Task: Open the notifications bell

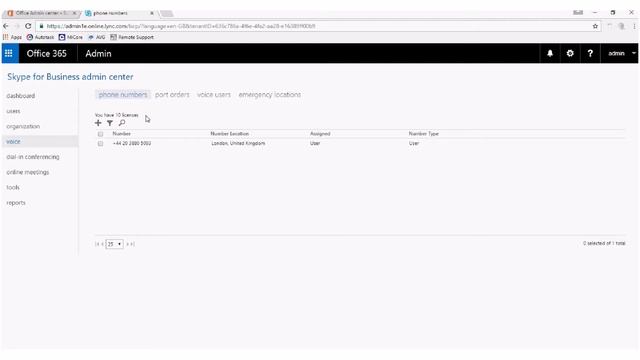Action: [550, 53]
